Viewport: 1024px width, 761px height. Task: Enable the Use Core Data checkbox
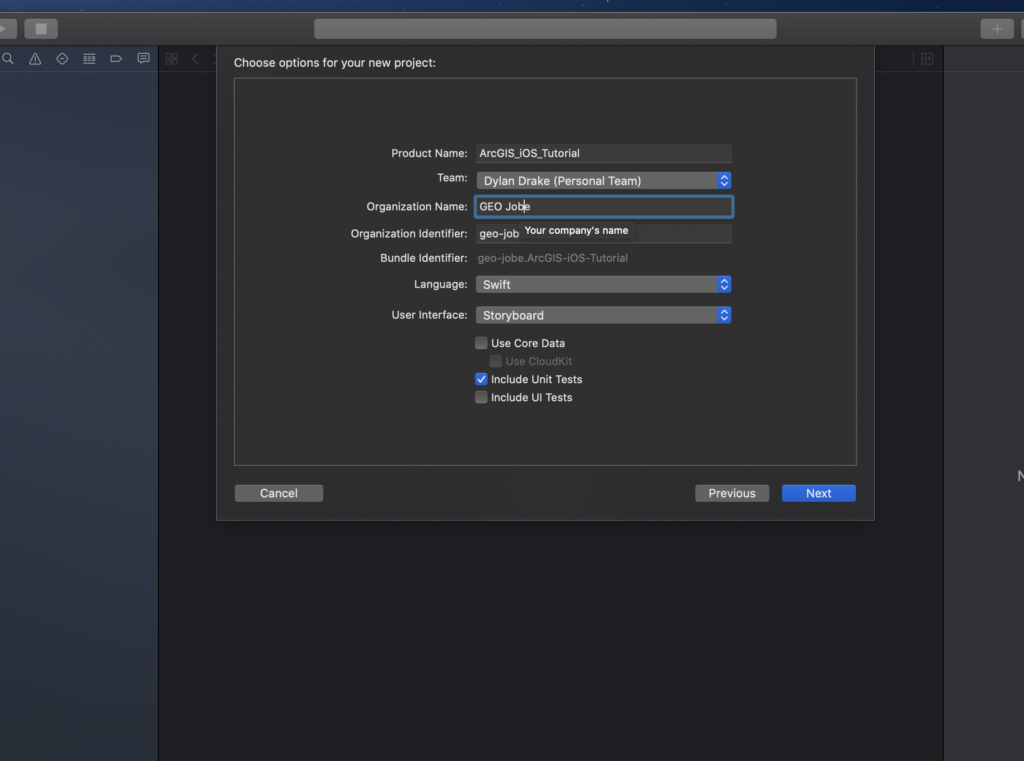coord(482,343)
